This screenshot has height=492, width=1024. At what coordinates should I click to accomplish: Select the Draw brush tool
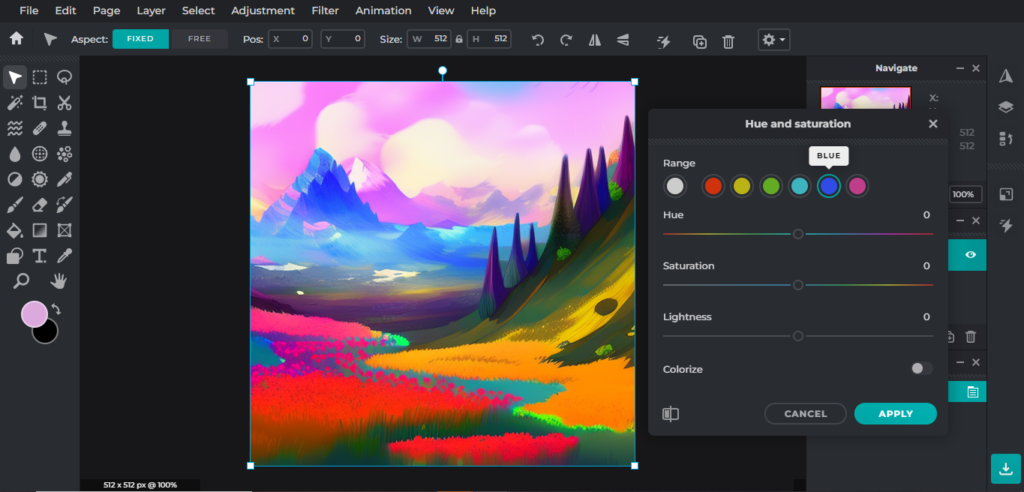(15, 205)
